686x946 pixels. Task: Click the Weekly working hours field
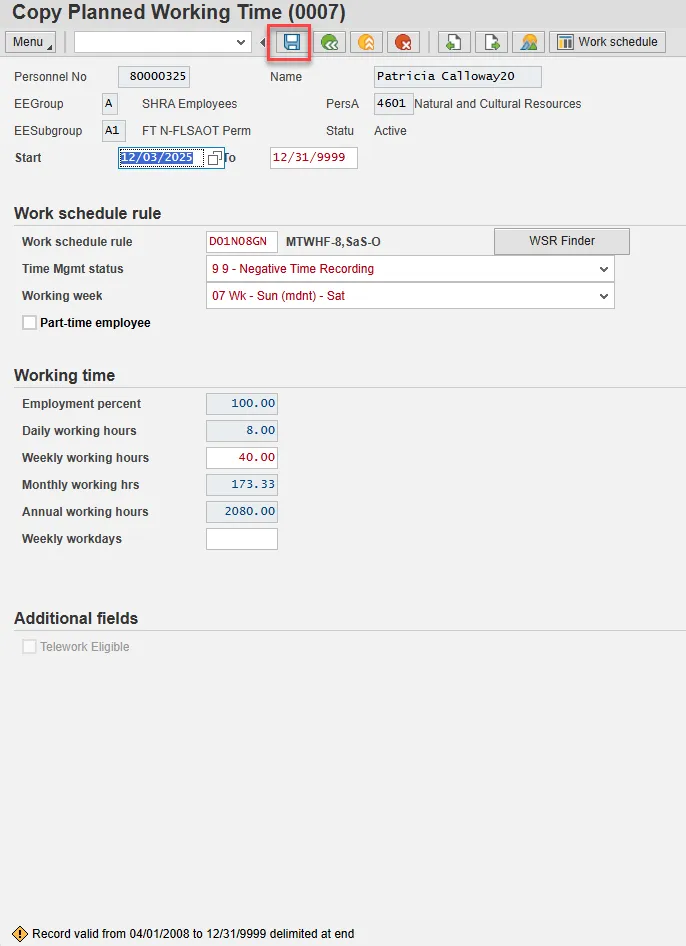[242, 458]
